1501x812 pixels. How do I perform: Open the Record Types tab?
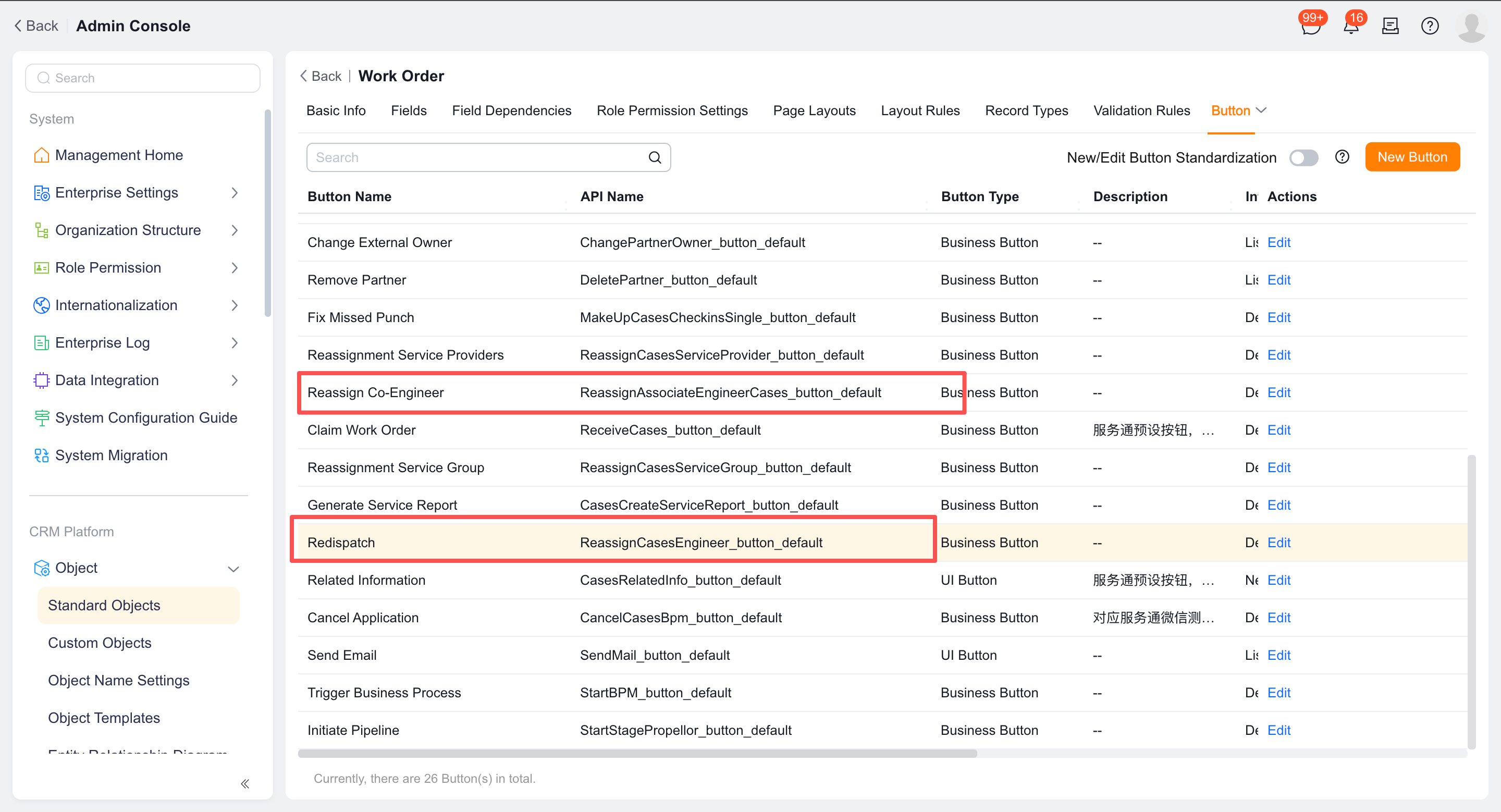pyautogui.click(x=1026, y=110)
